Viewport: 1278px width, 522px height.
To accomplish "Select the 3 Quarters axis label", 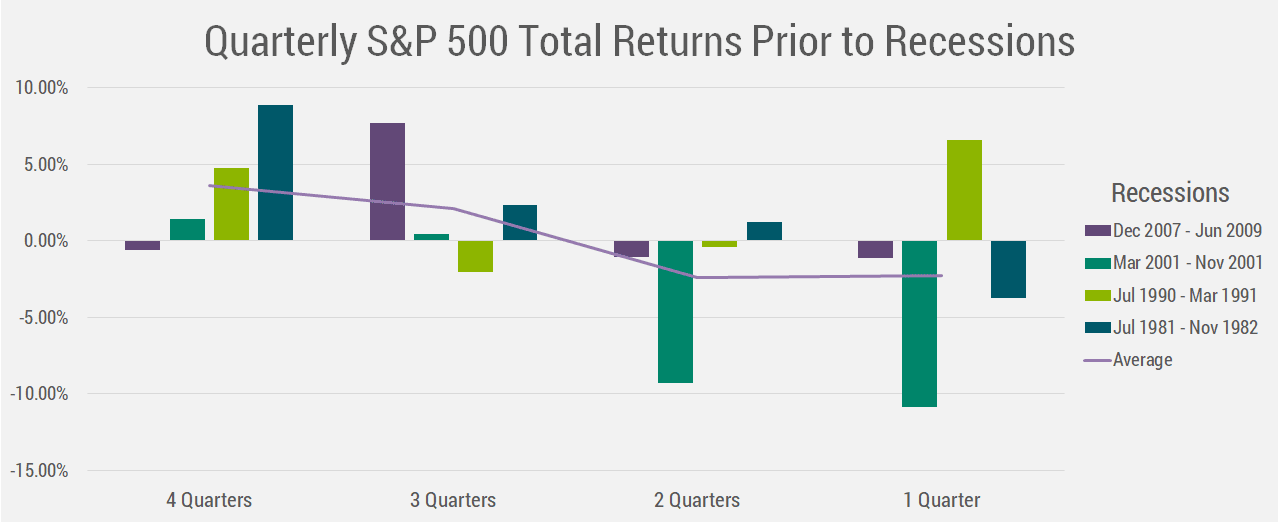I will [453, 499].
